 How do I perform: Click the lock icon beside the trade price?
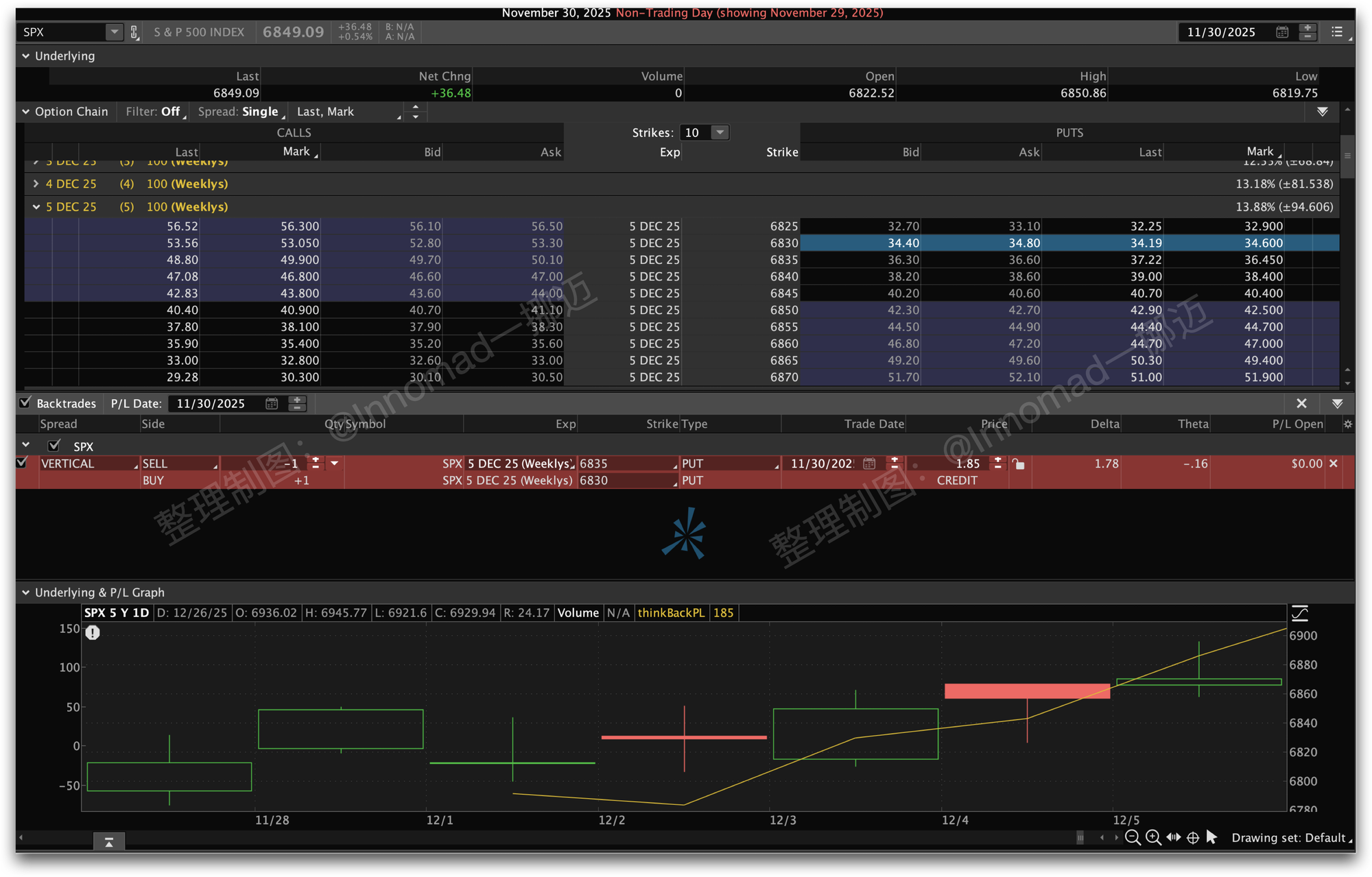[x=1019, y=464]
